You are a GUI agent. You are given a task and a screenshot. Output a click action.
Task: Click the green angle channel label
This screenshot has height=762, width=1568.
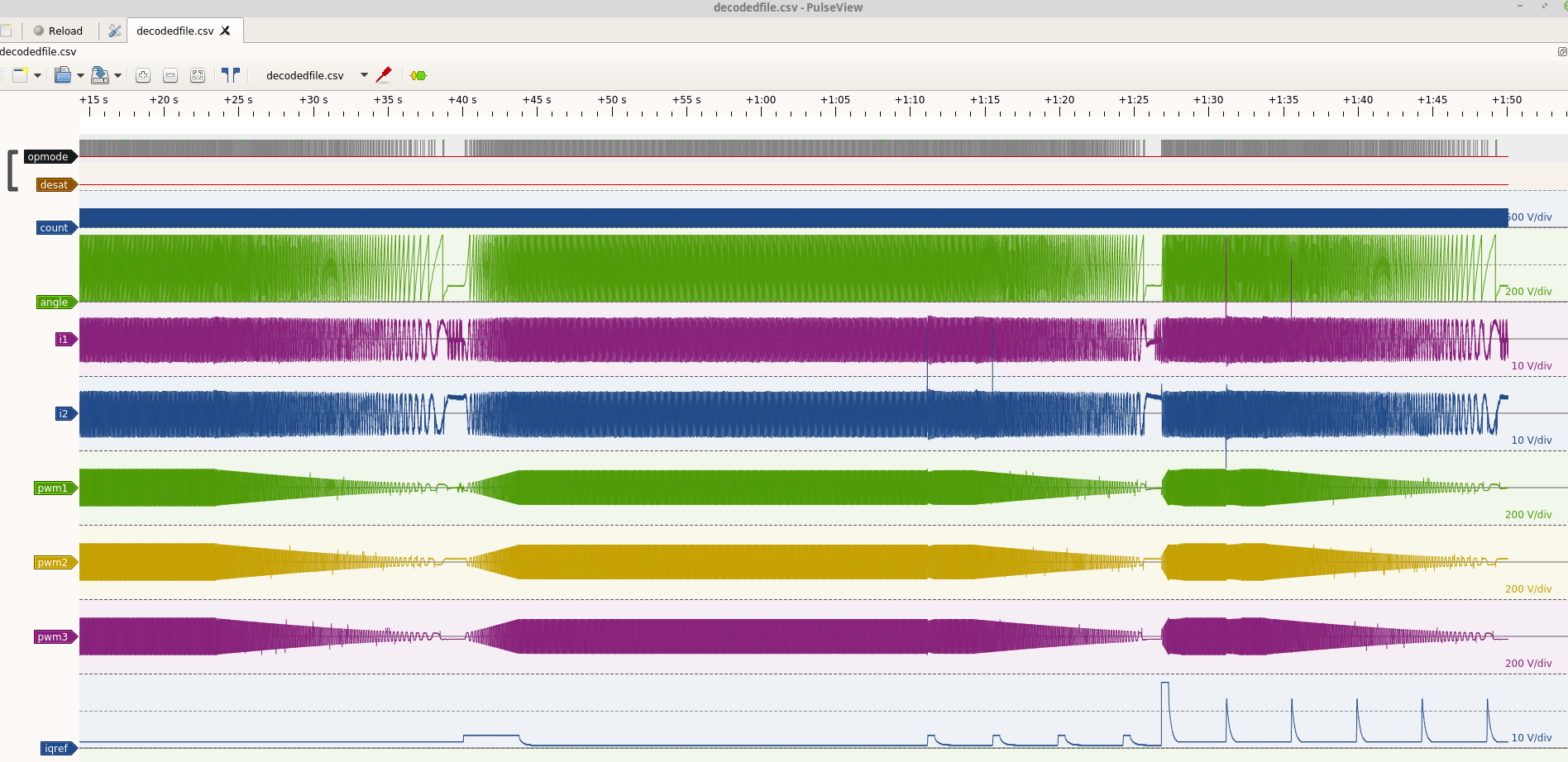pos(55,302)
